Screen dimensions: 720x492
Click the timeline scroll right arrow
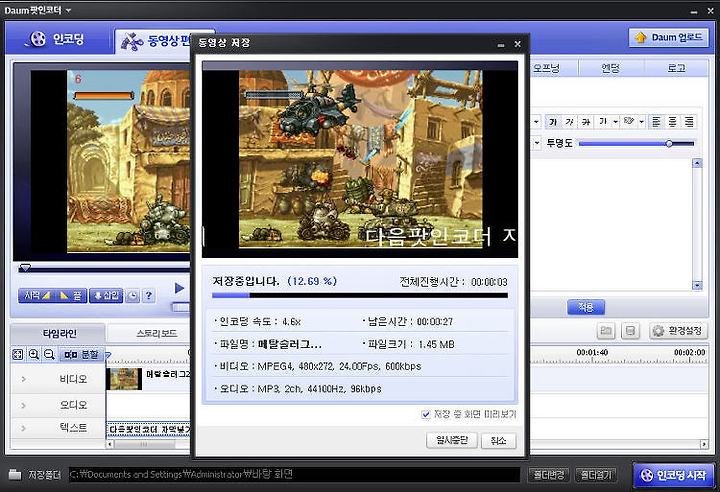point(703,444)
